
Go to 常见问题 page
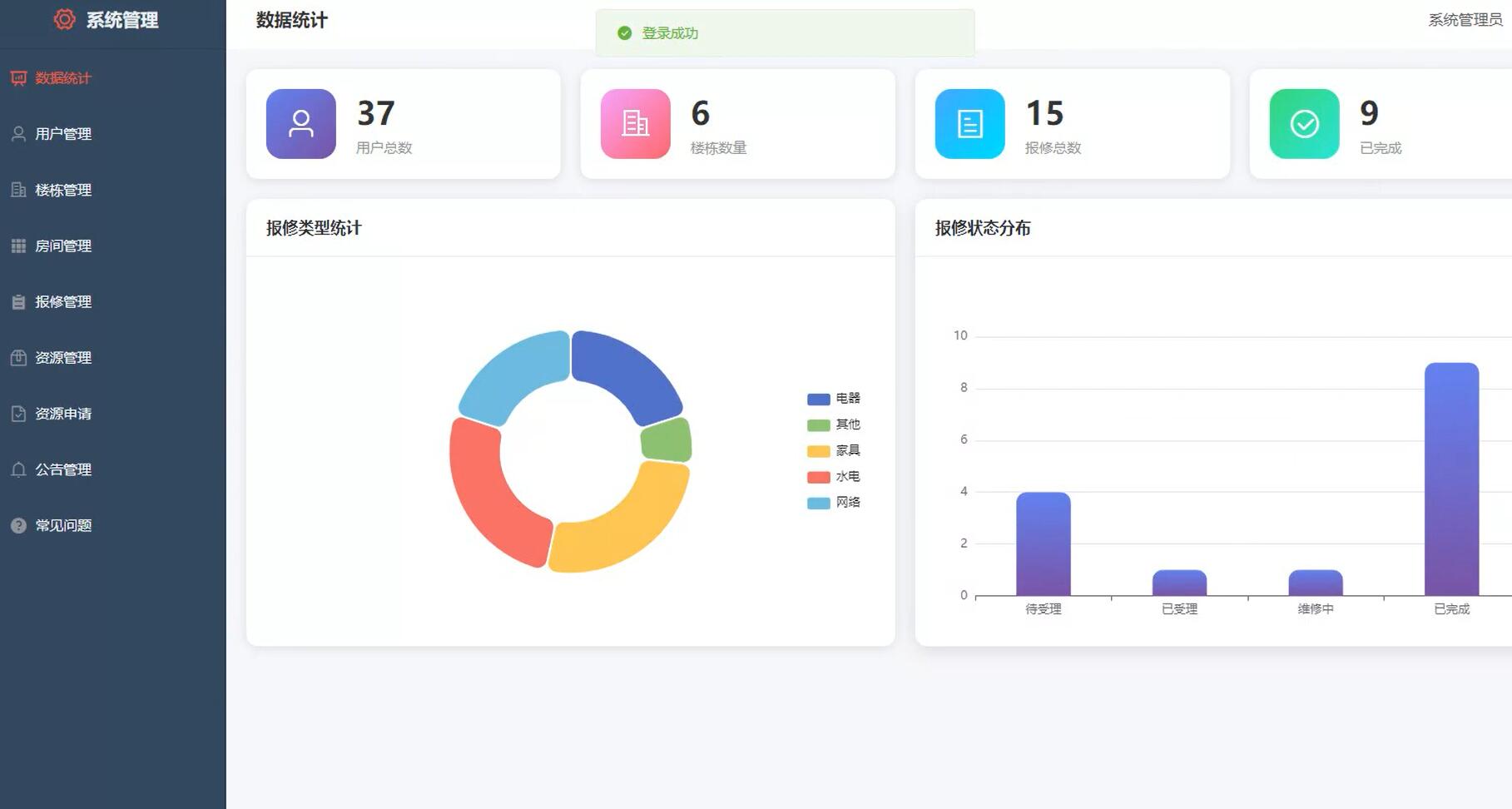(x=113, y=525)
